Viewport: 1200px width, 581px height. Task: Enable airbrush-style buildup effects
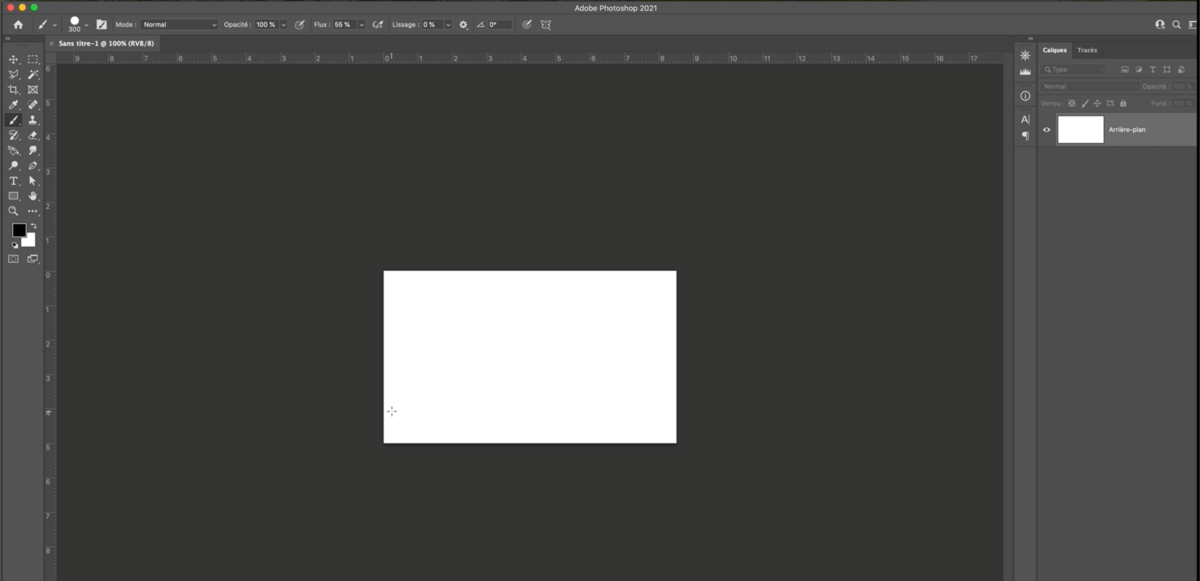377,24
